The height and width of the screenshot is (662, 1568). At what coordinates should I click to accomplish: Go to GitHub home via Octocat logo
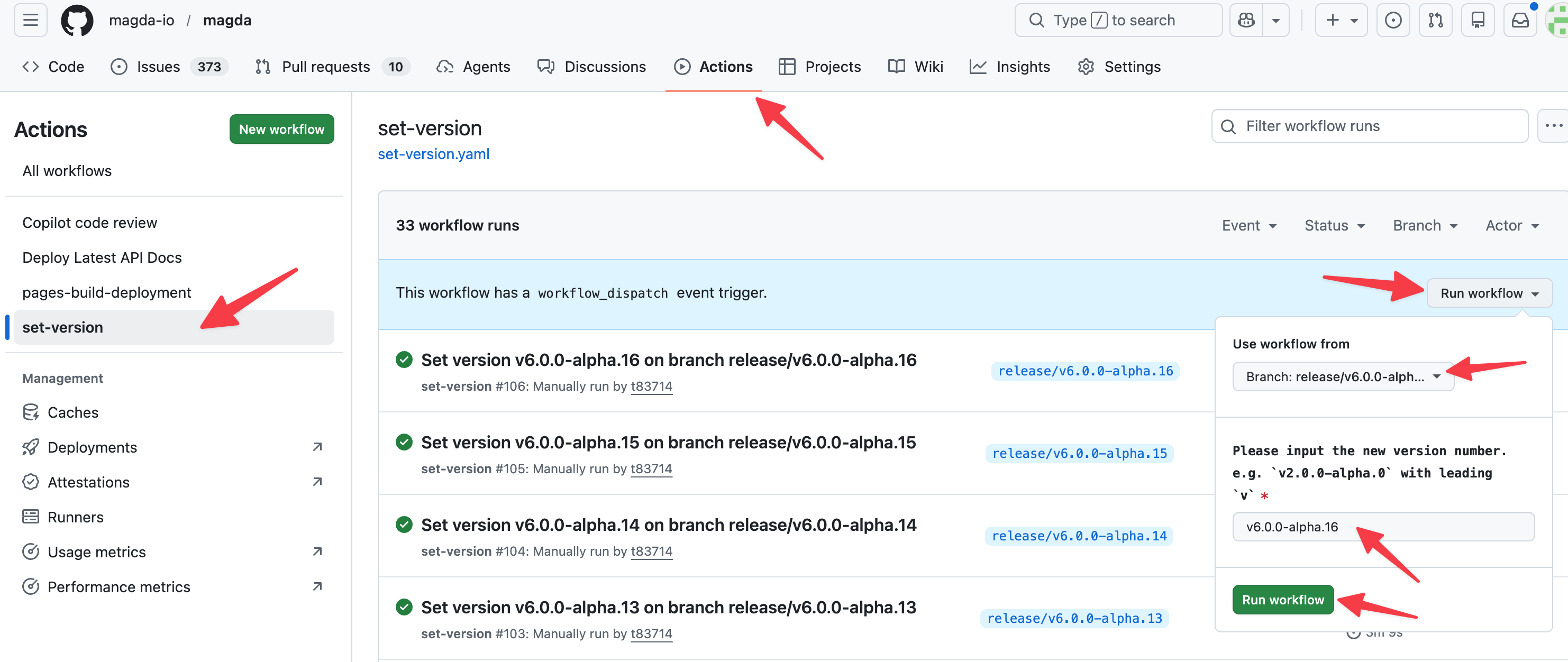[77, 20]
